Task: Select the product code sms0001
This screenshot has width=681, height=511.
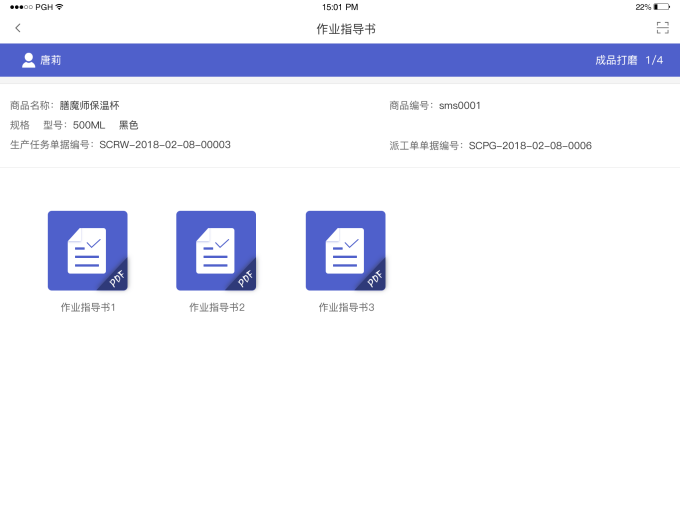Action: click(460, 105)
